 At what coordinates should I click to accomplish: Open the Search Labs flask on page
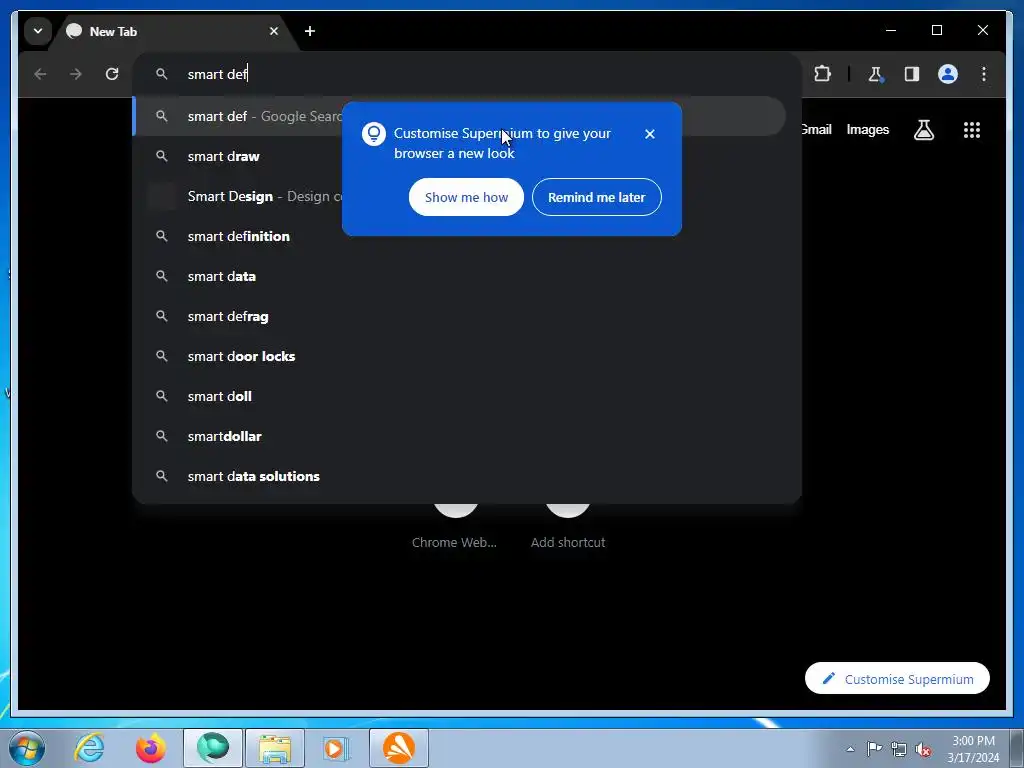(923, 130)
